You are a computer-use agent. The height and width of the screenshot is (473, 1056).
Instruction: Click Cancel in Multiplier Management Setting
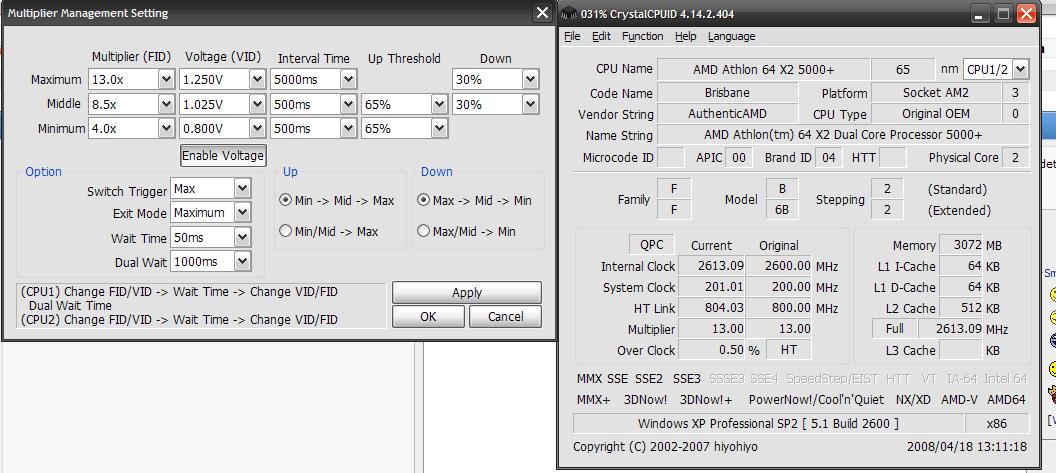pos(505,317)
